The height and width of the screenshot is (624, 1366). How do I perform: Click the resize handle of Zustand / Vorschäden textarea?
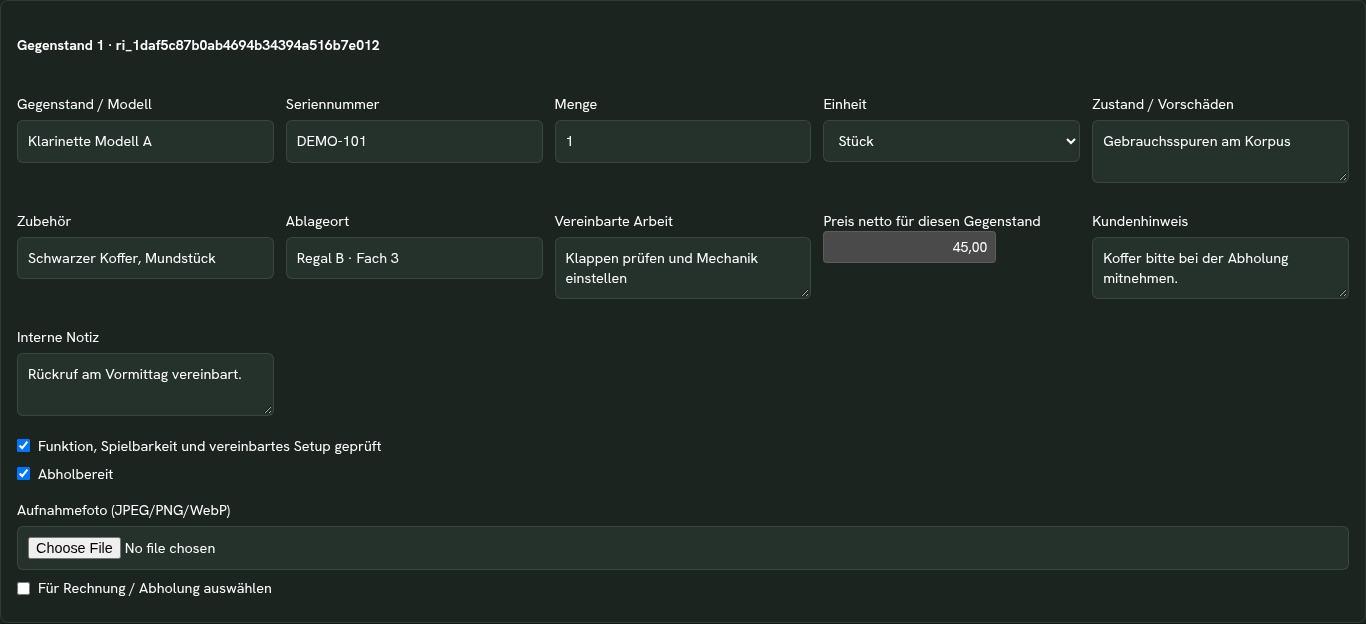(x=1342, y=176)
